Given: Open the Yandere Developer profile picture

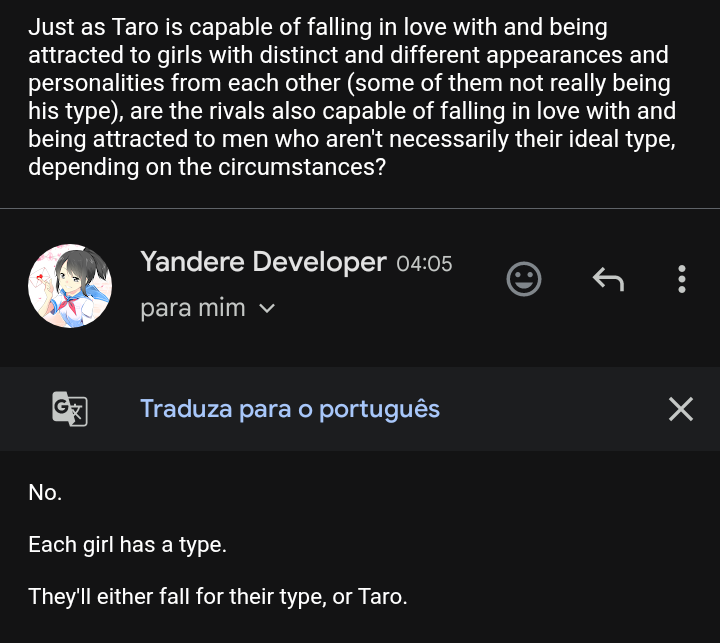Looking at the screenshot, I should [x=70, y=285].
